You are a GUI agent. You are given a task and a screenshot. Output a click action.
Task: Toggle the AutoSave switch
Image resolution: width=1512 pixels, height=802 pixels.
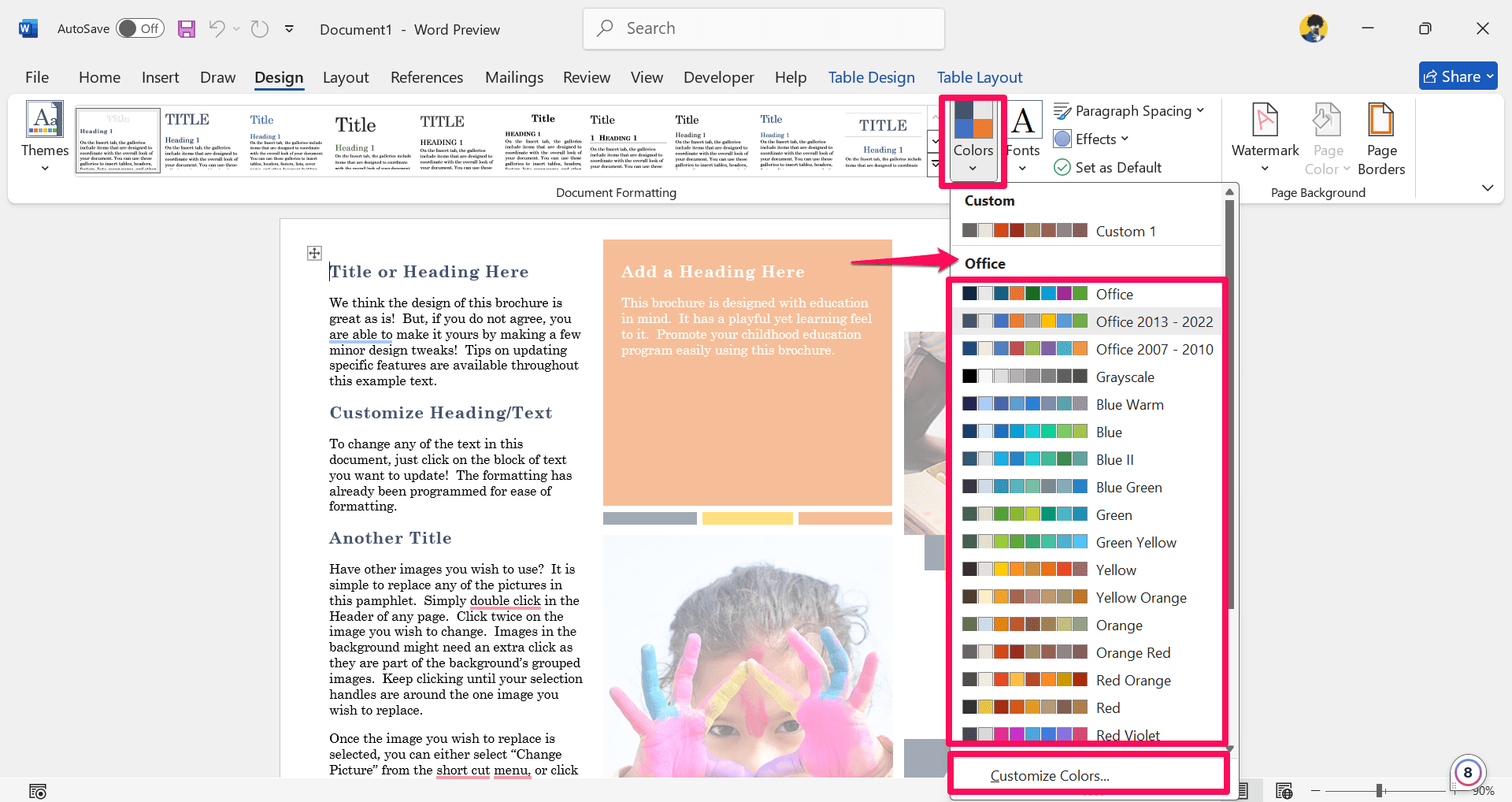tap(139, 29)
